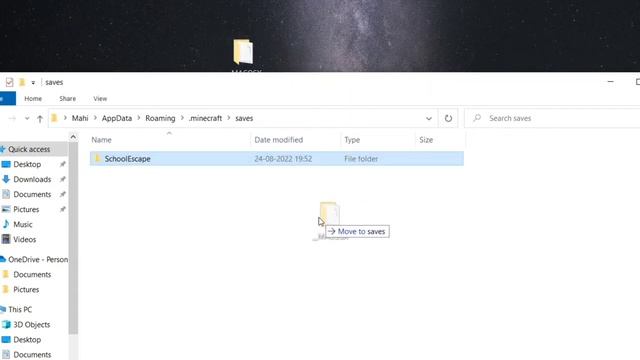The width and height of the screenshot is (640, 360).
Task: Open Desktop under Quick access
Action: (x=27, y=164)
